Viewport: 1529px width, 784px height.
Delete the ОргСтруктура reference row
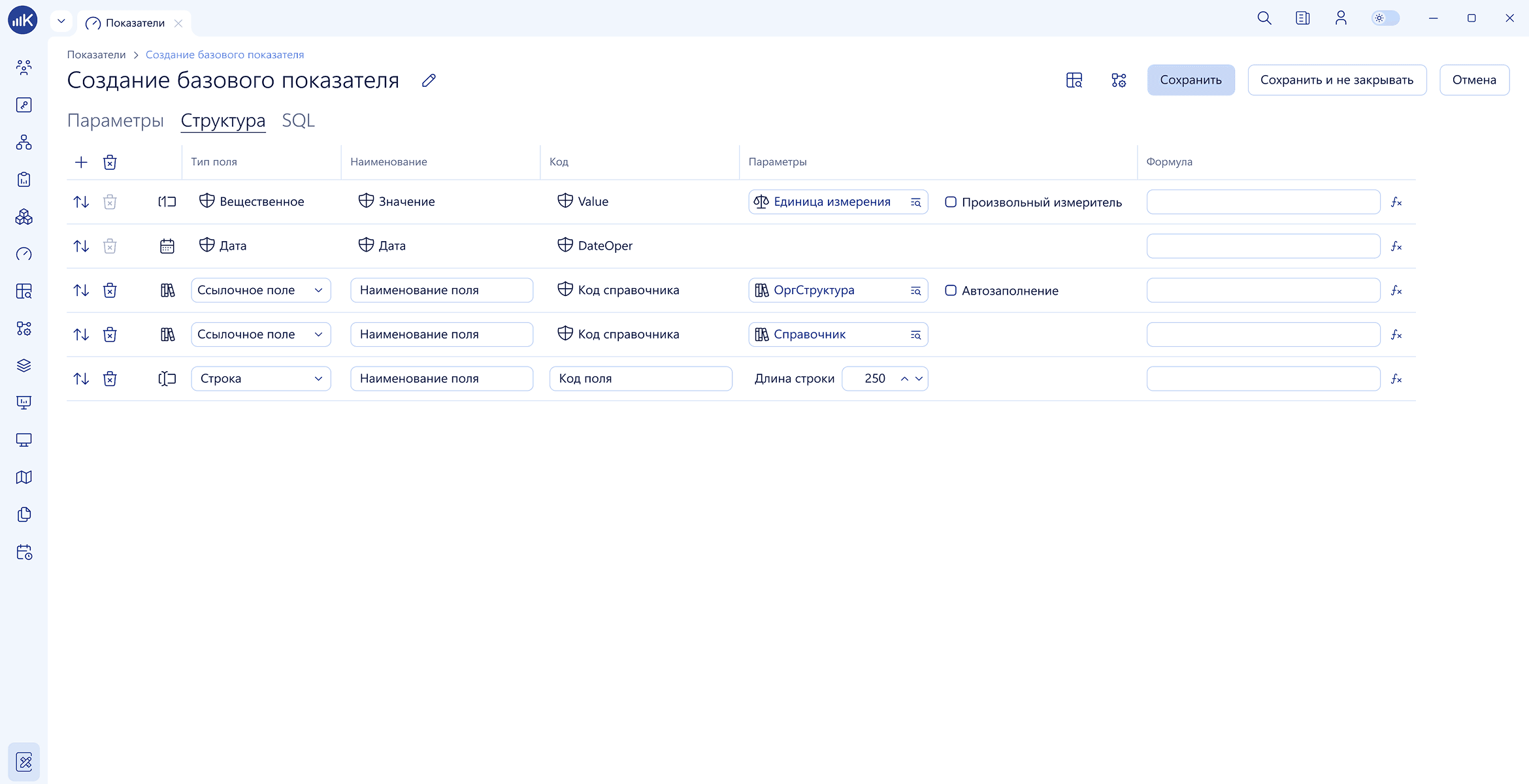click(110, 290)
